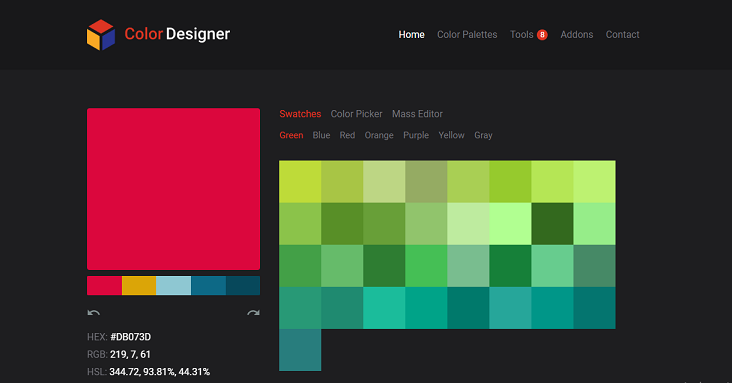Click the redo arrow icon
This screenshot has width=732, height=383.
click(253, 313)
